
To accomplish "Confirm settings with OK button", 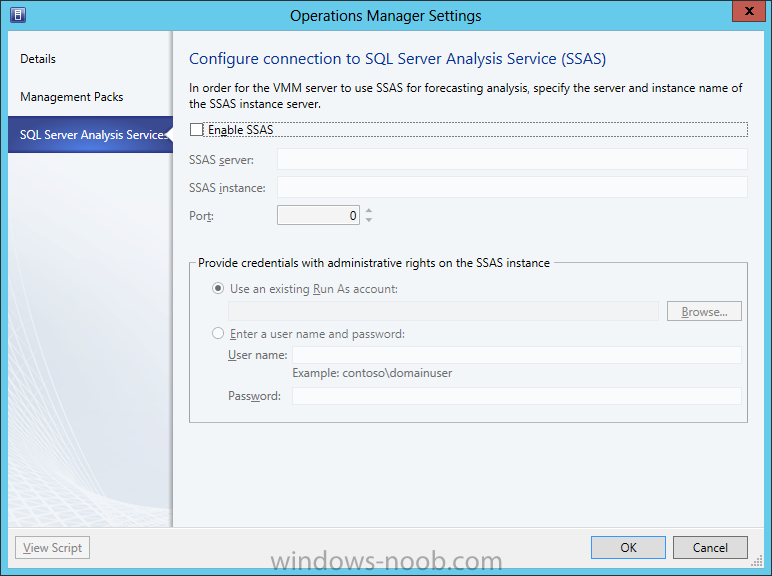I will tap(628, 547).
